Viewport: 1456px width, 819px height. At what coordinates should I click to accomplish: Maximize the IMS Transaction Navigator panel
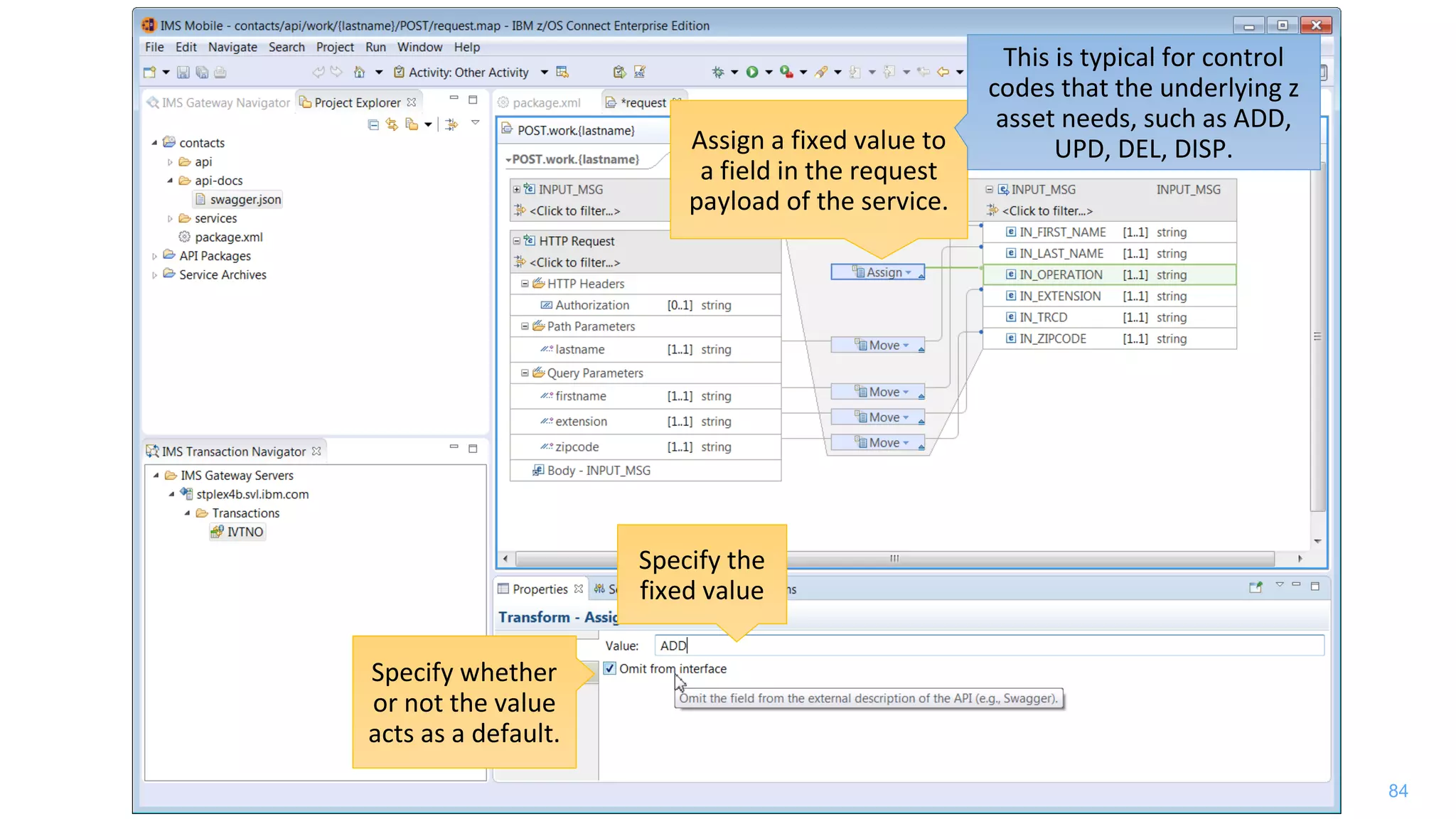(473, 449)
